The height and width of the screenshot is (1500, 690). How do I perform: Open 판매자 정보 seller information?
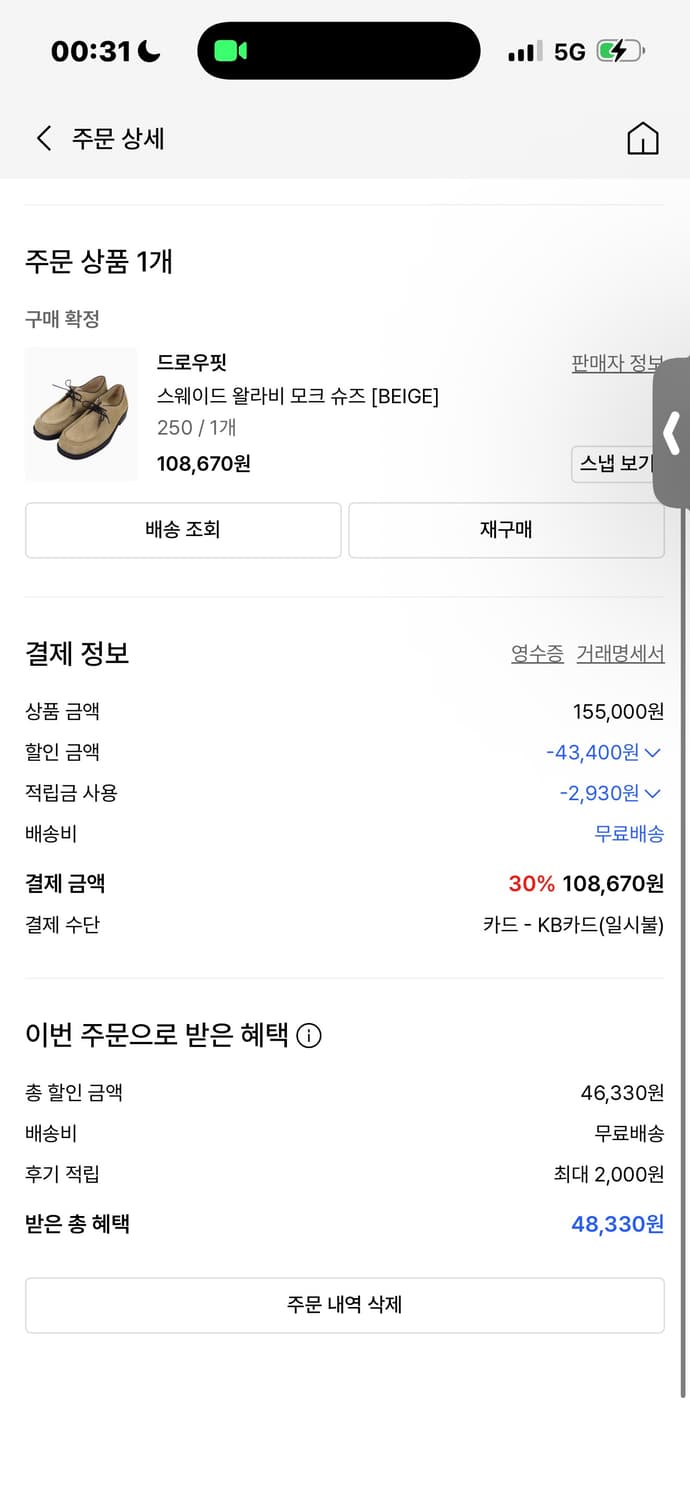click(617, 363)
